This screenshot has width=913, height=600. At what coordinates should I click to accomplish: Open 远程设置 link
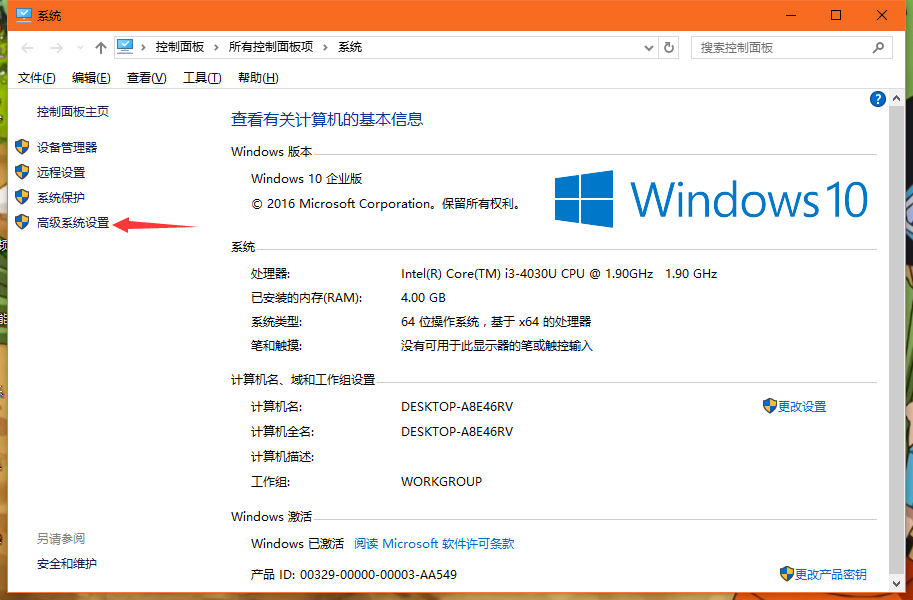coord(61,172)
